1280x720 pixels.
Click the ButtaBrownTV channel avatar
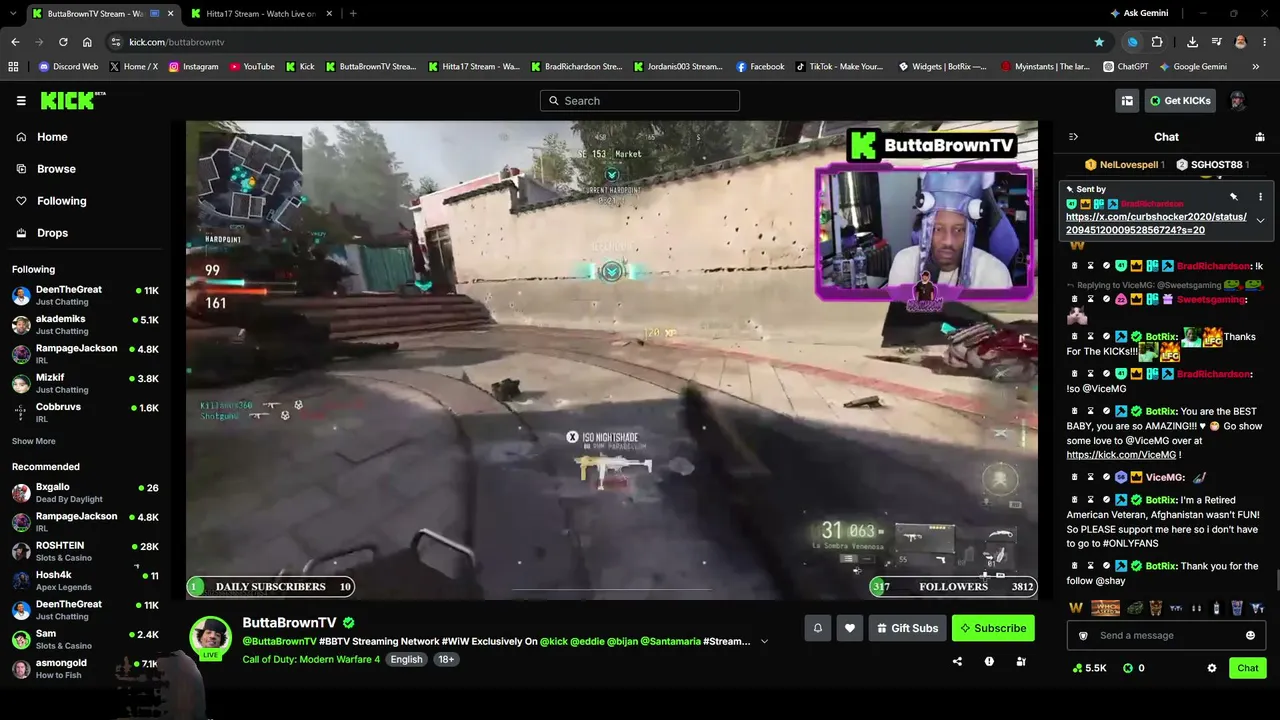tap(211, 638)
